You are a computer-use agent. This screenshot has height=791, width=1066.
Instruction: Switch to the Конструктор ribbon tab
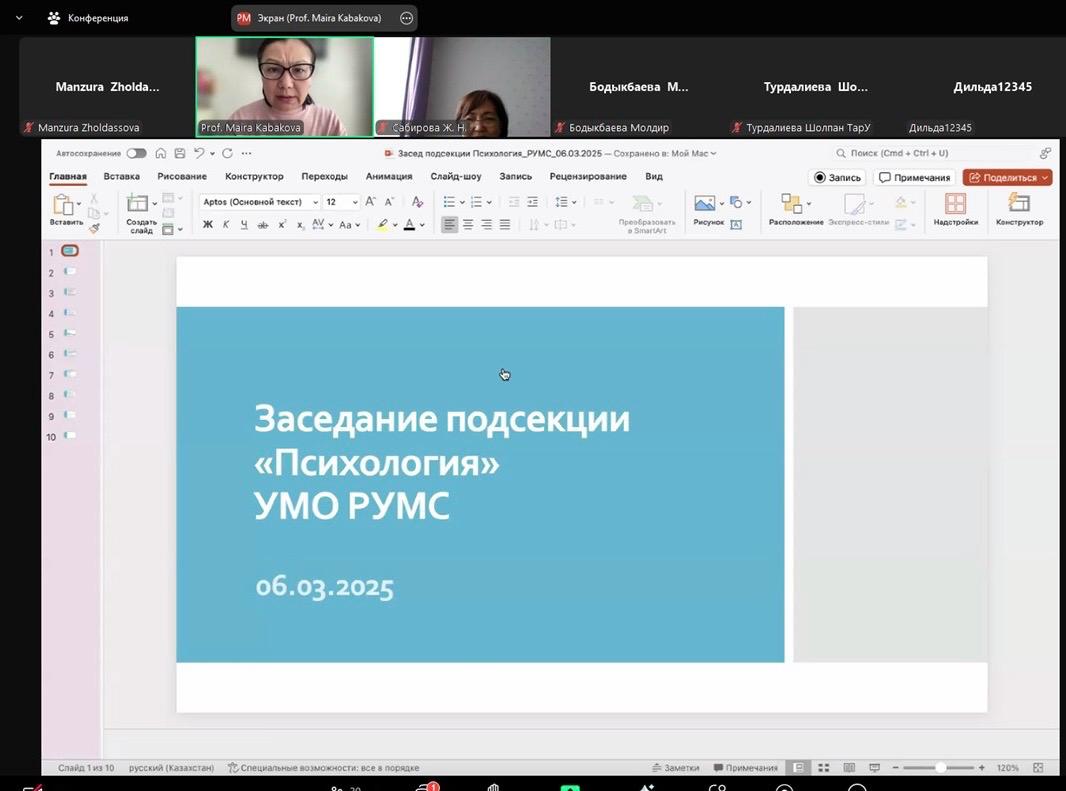pos(254,176)
